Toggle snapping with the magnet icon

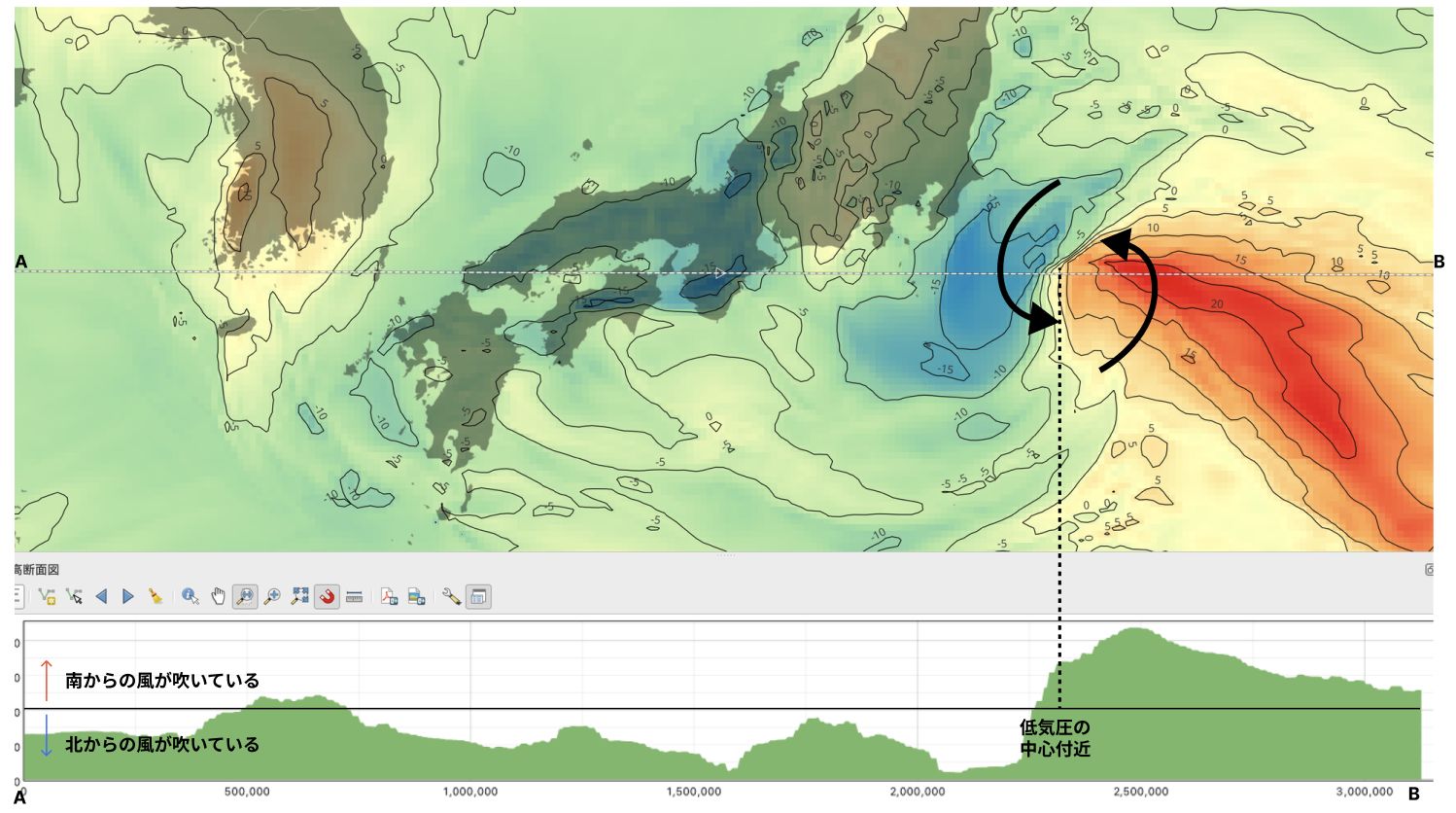click(328, 596)
